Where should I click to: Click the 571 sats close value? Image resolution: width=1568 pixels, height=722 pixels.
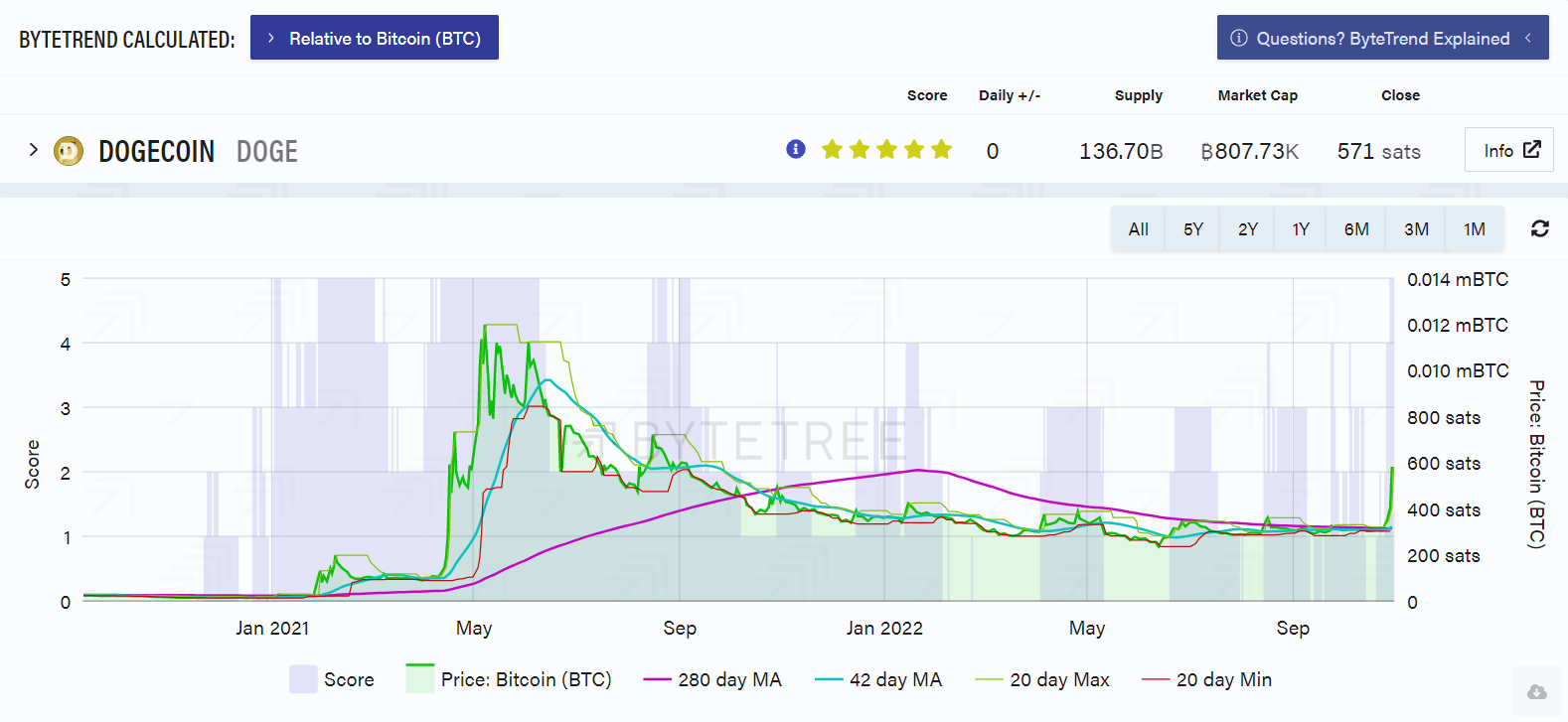[x=1379, y=151]
